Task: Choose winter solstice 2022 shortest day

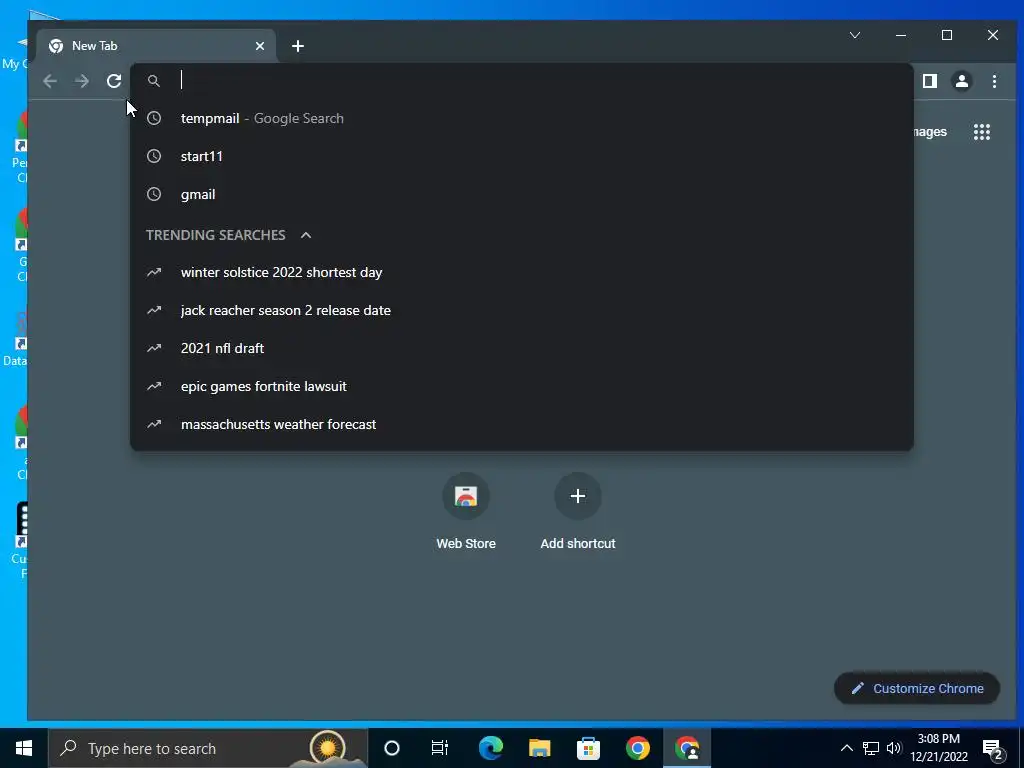Action: coord(522,272)
